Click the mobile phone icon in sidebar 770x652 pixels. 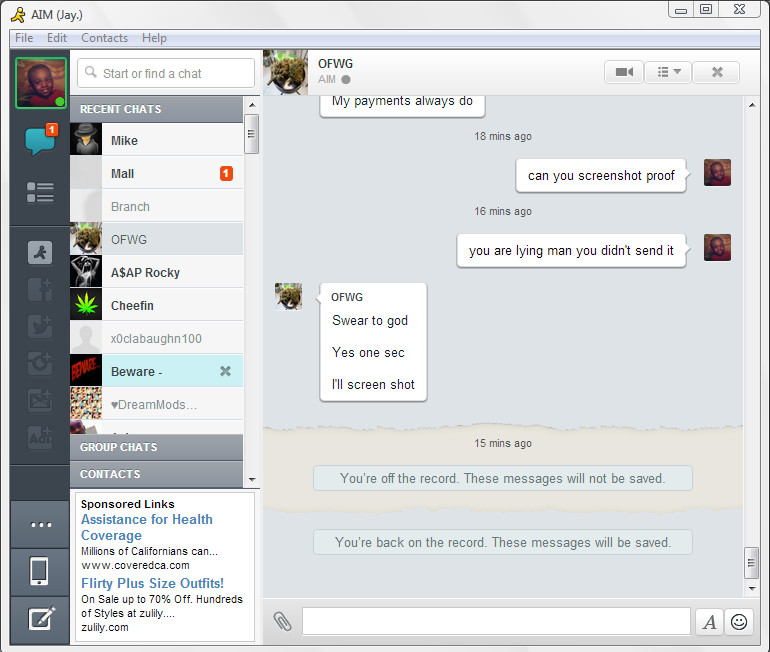39,571
